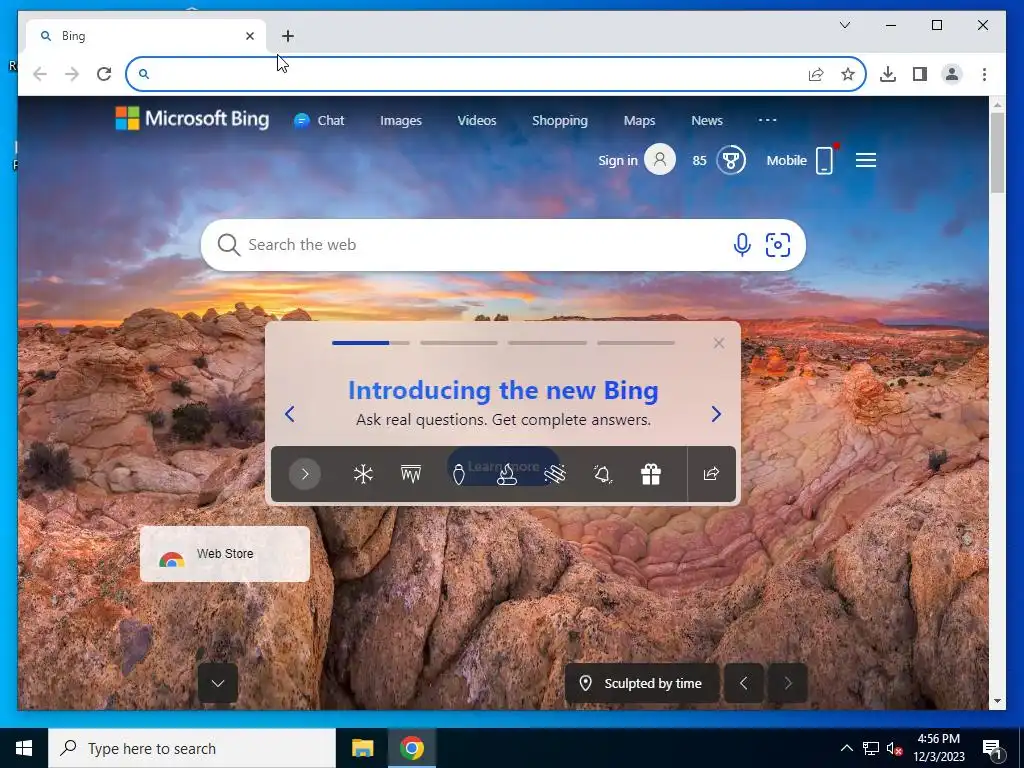Open Chrome three-dot menu

point(984,74)
